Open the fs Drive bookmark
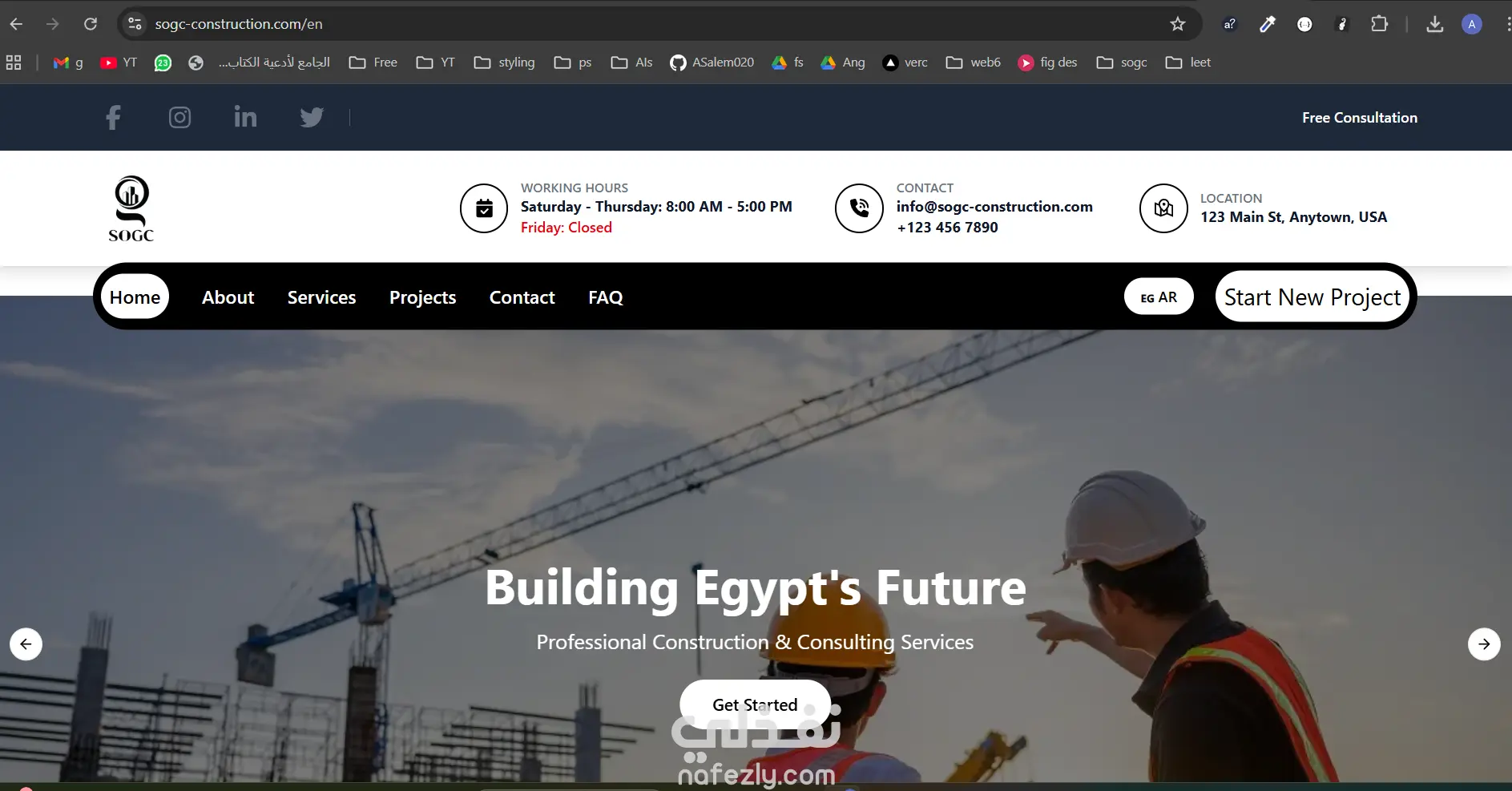Screen dimensions: 1512x791 787,63
